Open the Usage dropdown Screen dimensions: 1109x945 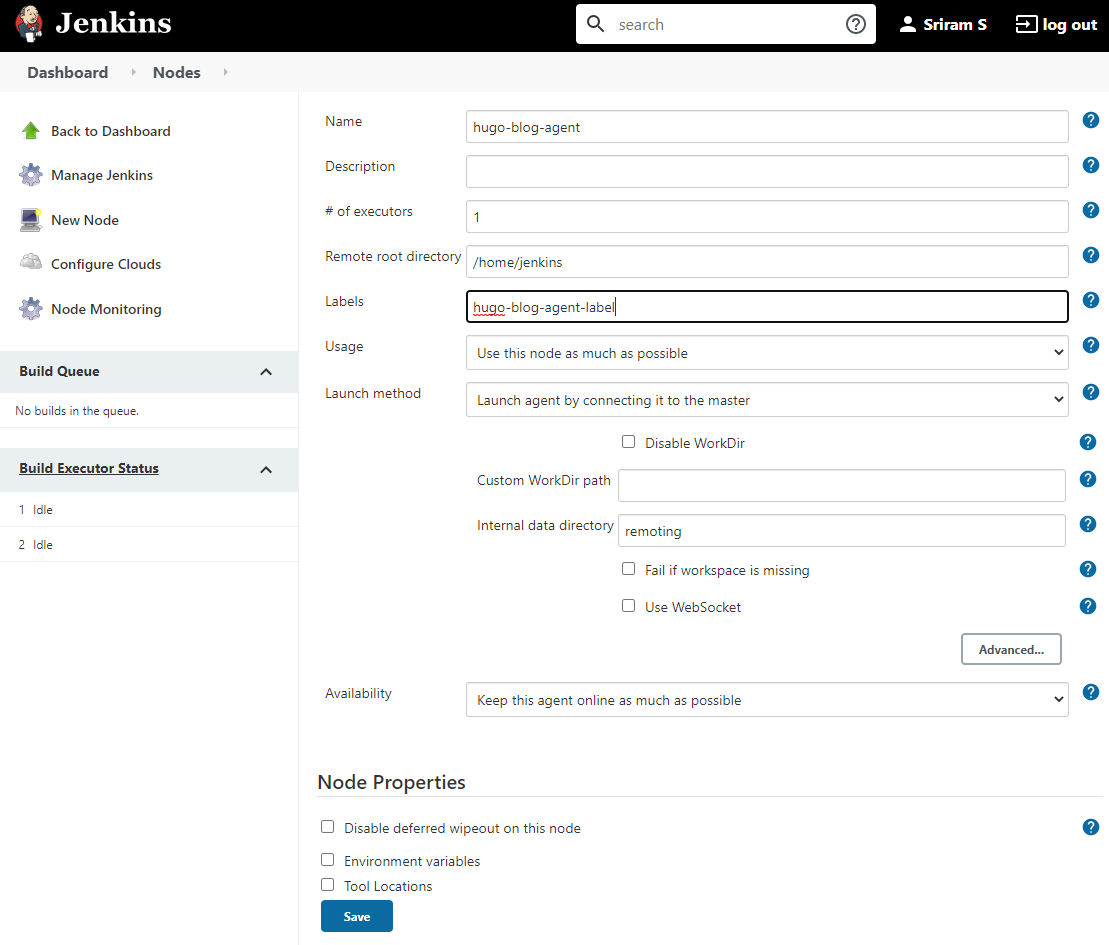[767, 353]
